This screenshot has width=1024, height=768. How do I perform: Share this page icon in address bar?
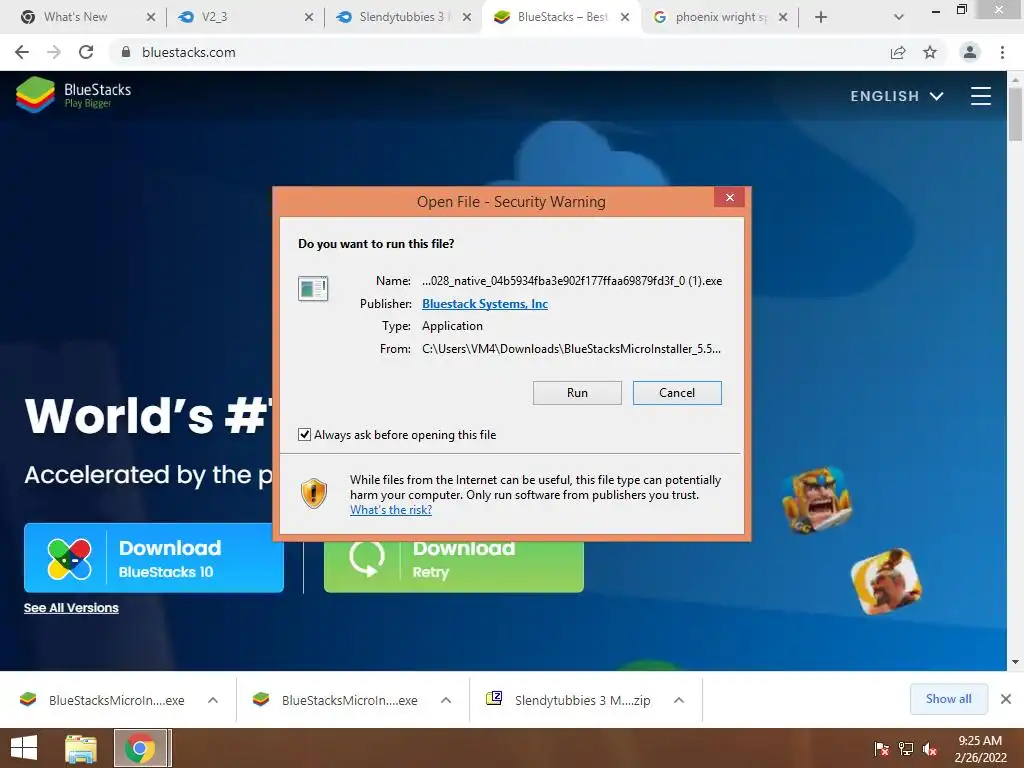pyautogui.click(x=898, y=52)
